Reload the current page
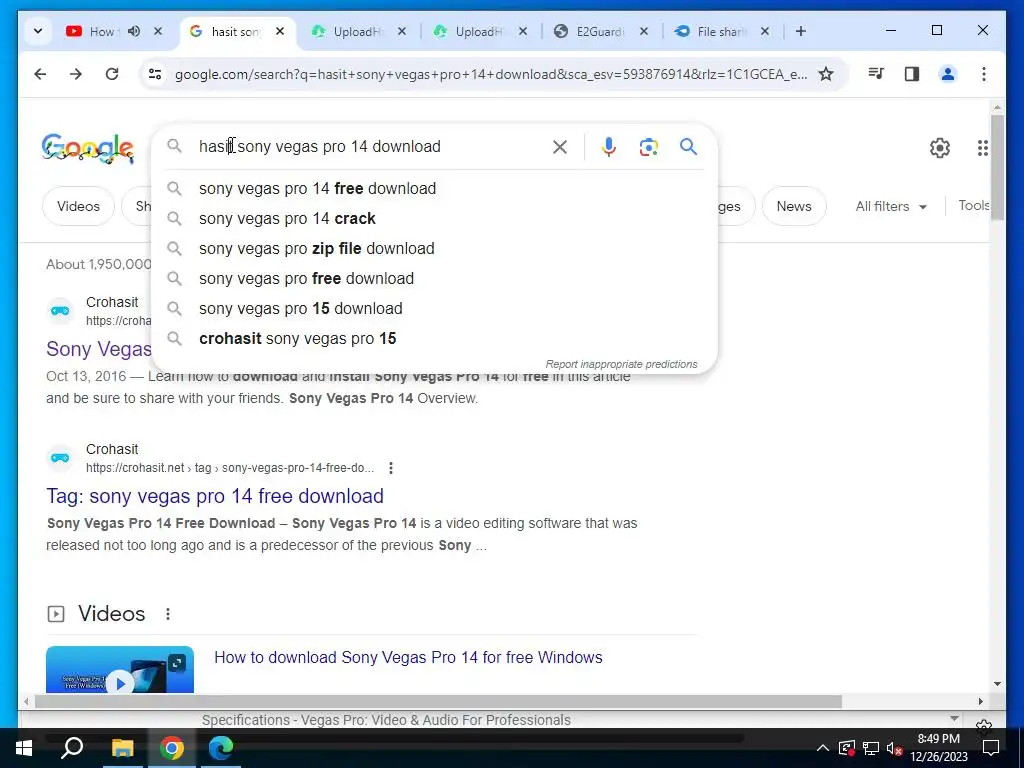Viewport: 1024px width, 768px height. tap(112, 74)
